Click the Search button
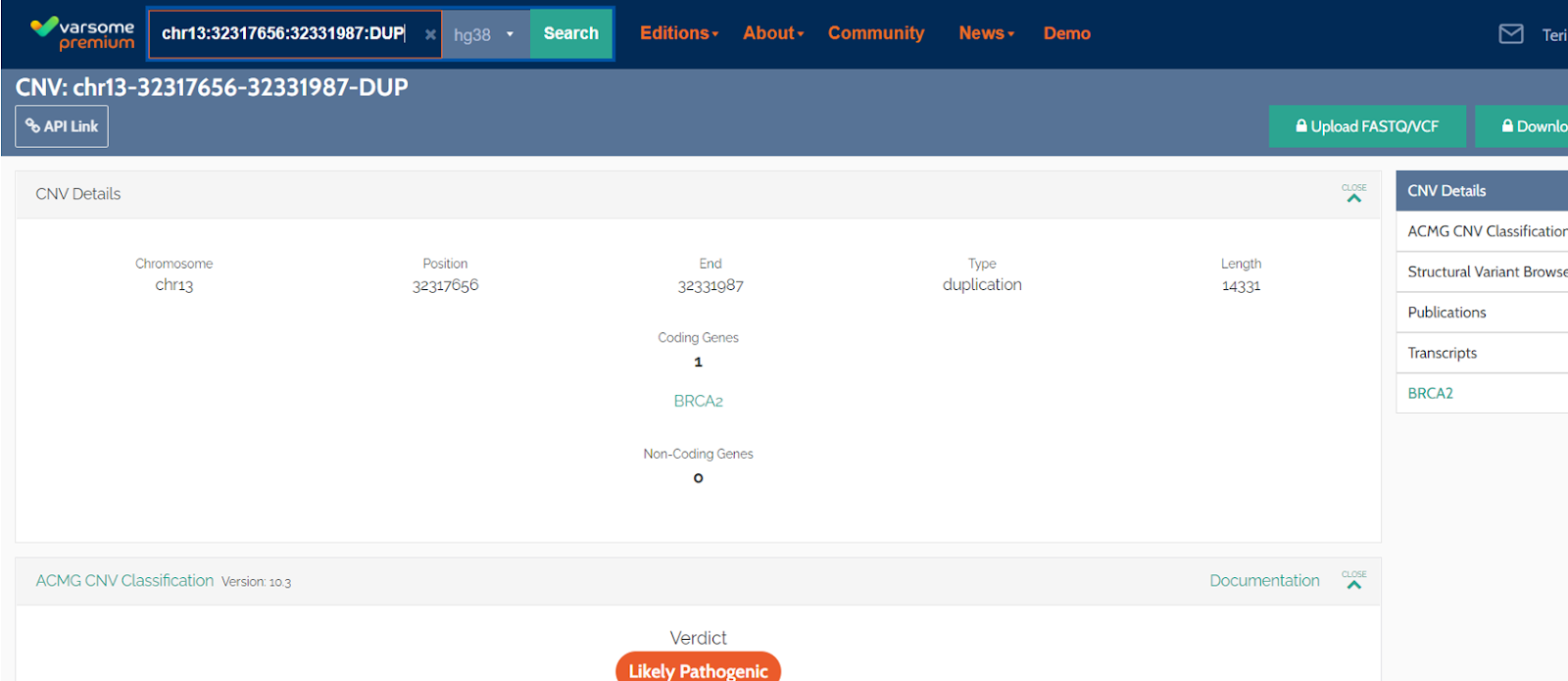This screenshot has height=681, width=1568. pyautogui.click(x=571, y=34)
